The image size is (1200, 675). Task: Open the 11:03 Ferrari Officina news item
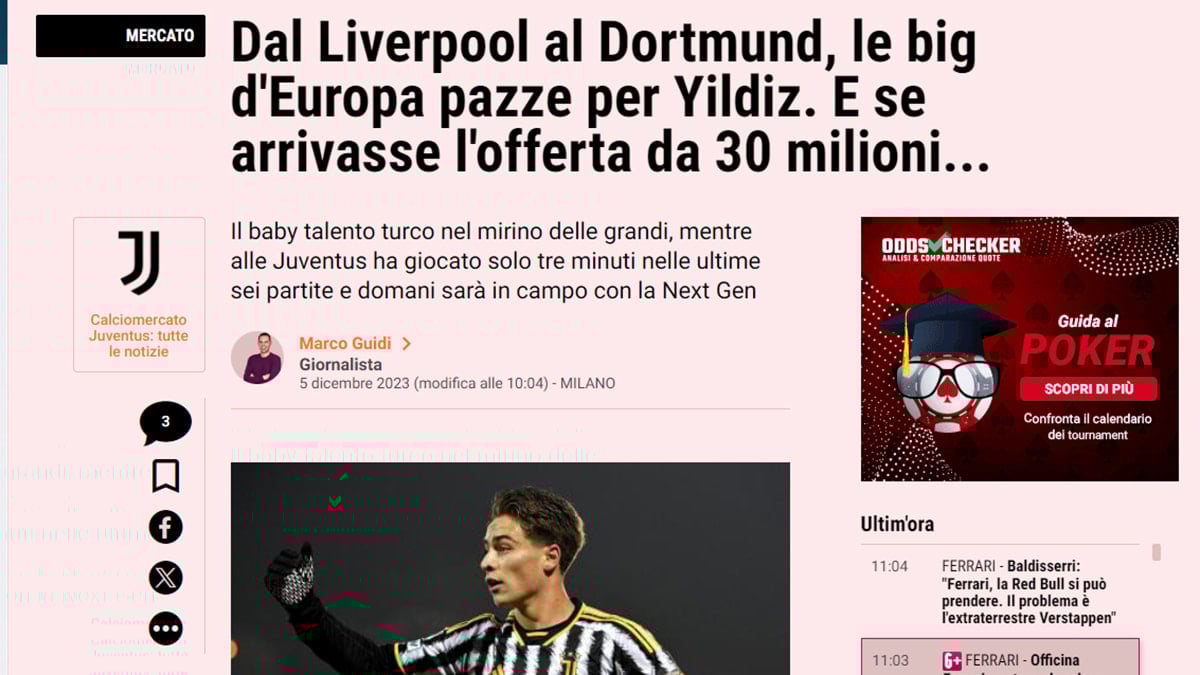pos(1000,658)
